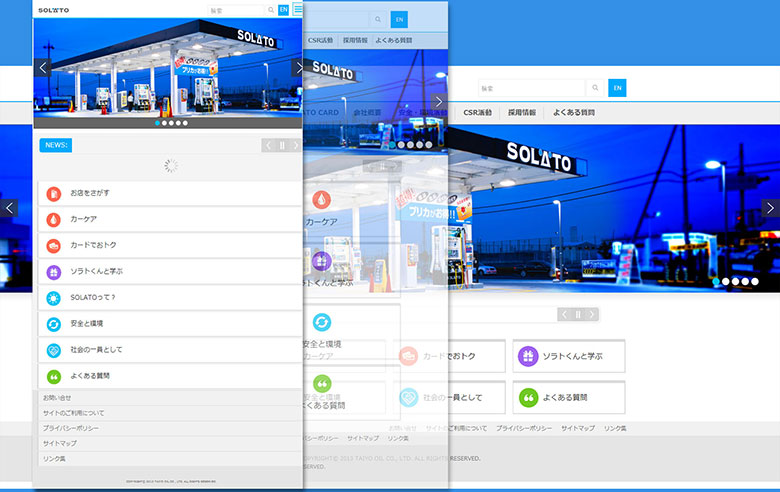This screenshot has width=780, height=492.
Task: Show the previous slide in the mobile view banner
Action: coord(43,68)
